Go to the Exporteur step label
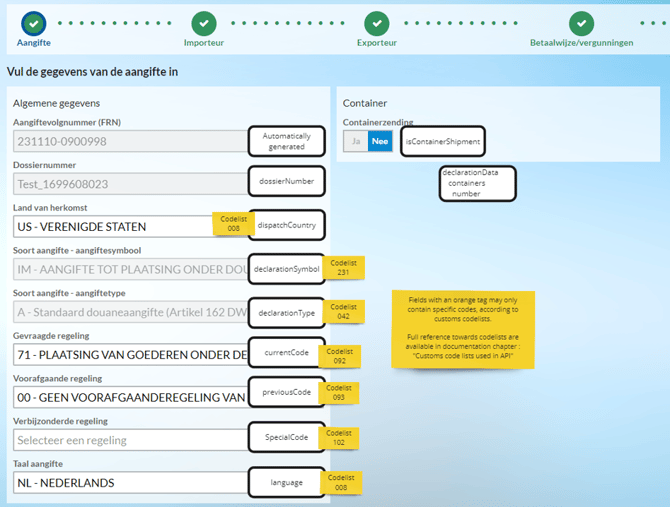Viewport: 670px width, 507px height. 376,43
